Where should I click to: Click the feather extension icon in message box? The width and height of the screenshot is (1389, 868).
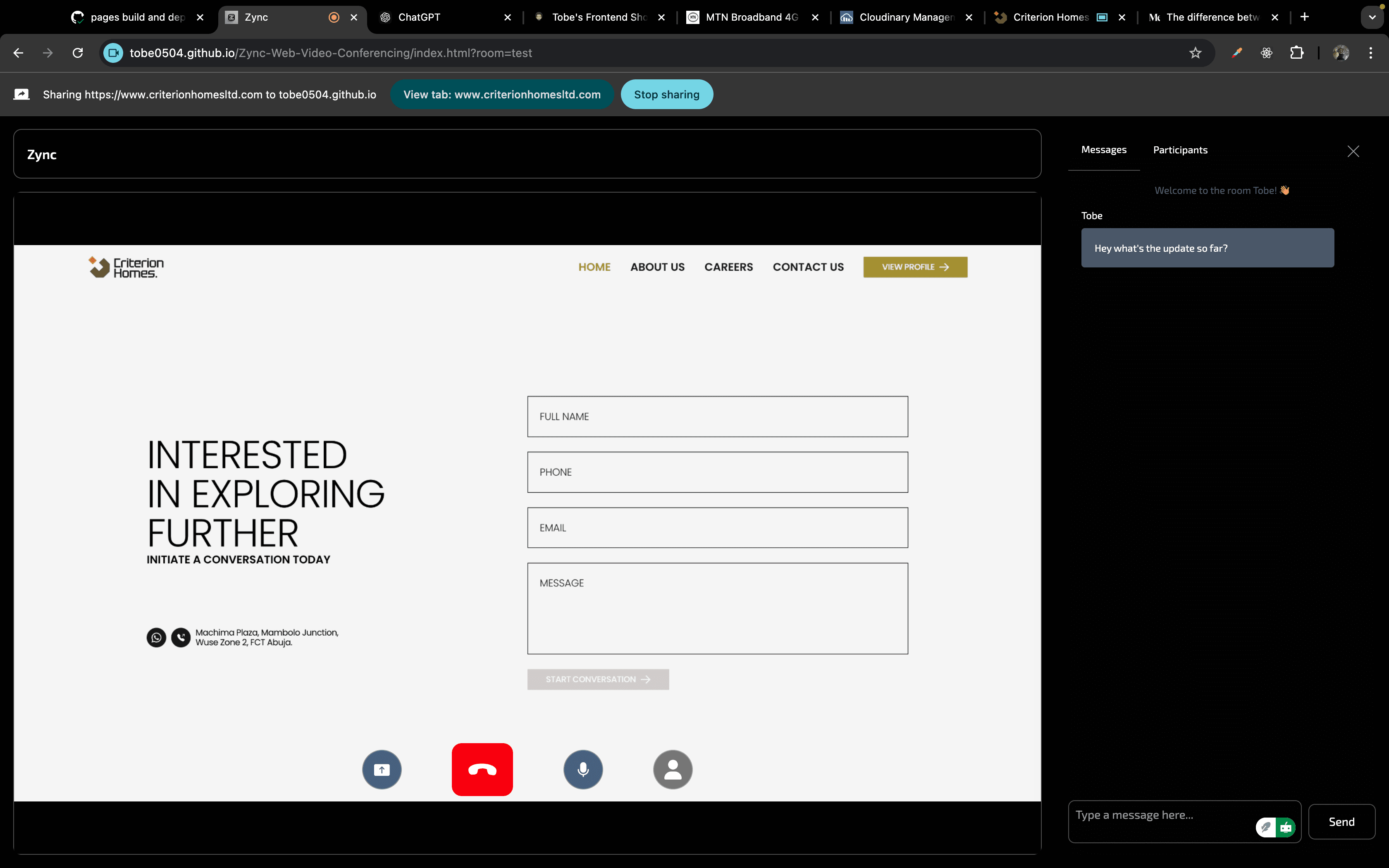pyautogui.click(x=1265, y=827)
